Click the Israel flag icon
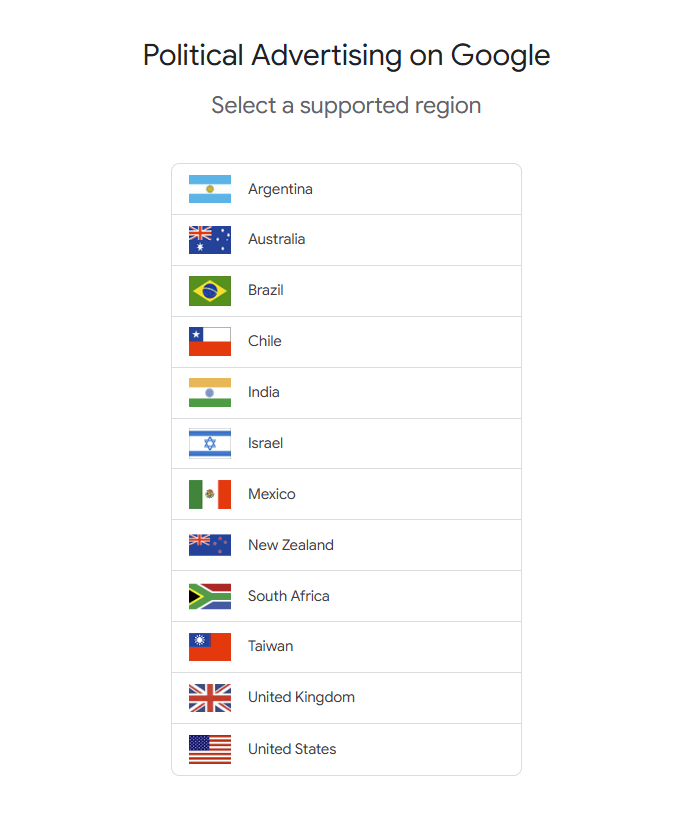 pos(210,443)
